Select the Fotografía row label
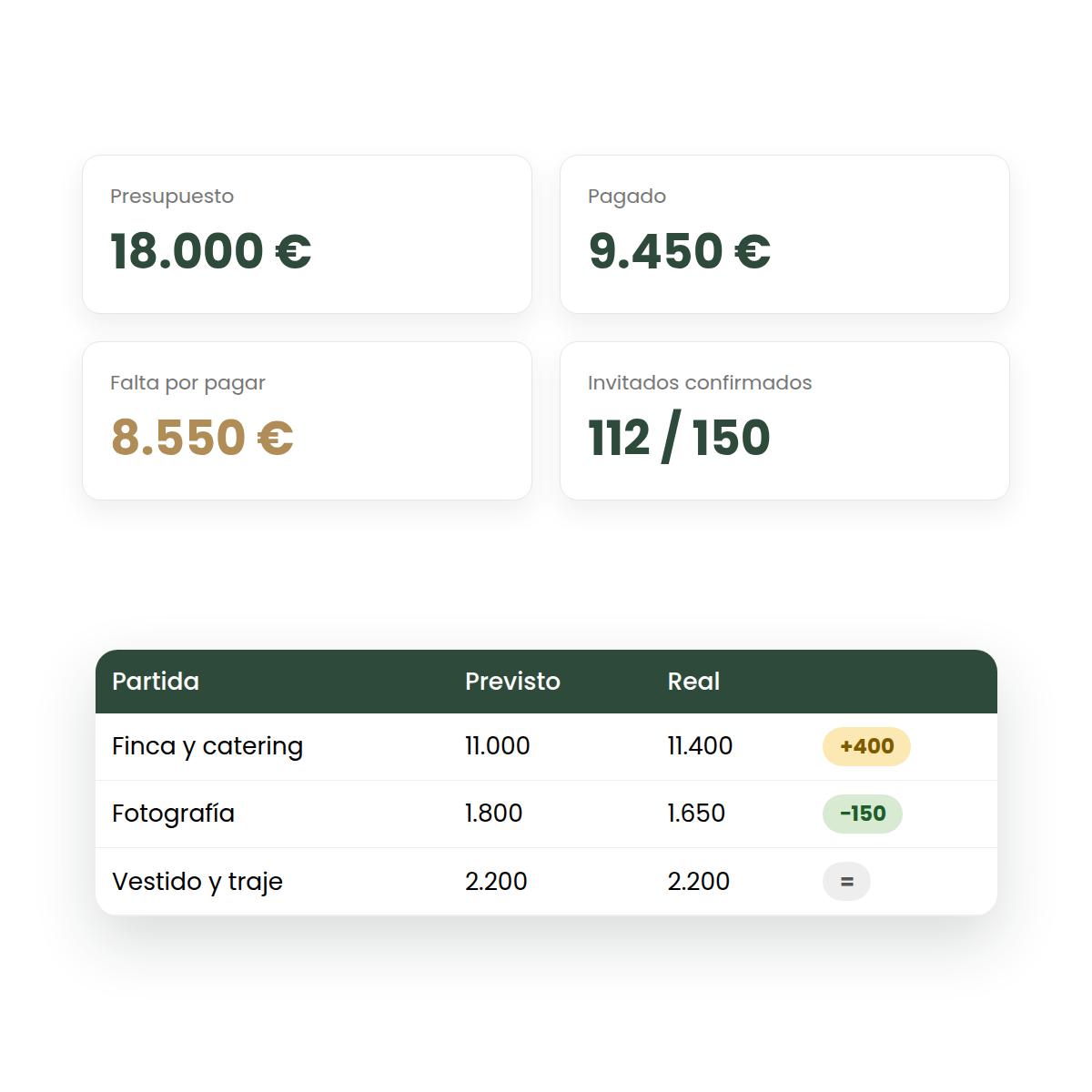 coord(173,814)
